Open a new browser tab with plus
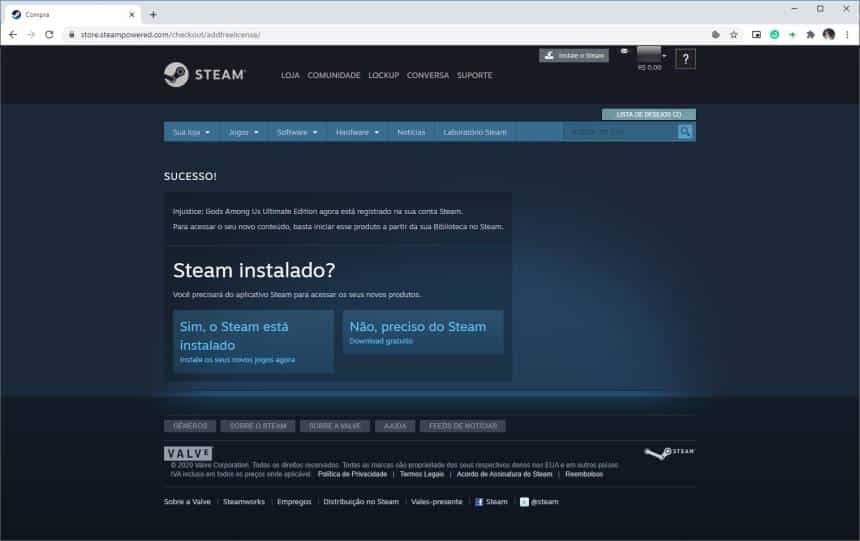This screenshot has height=541, width=860. [x=153, y=15]
